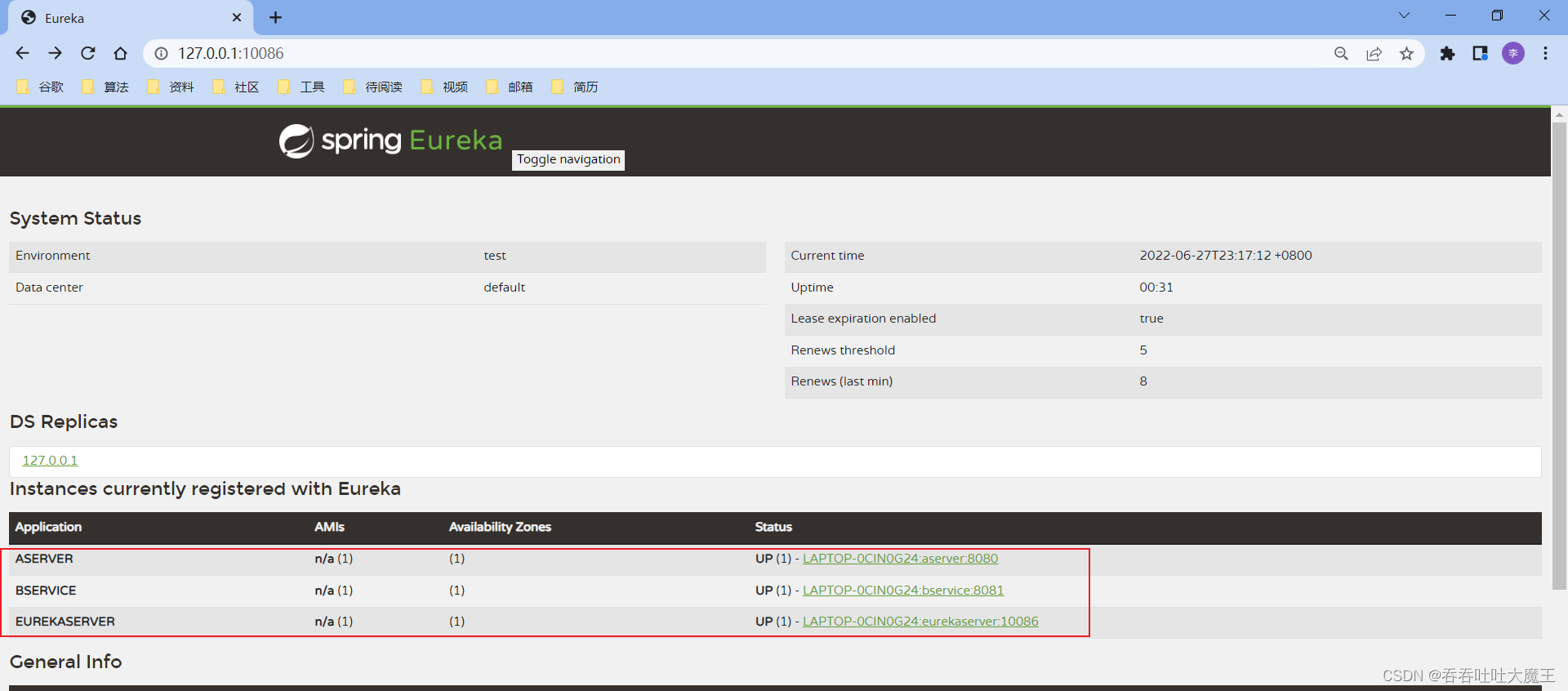Click the Instances currently registered with Eureka heading
Image resolution: width=1568 pixels, height=691 pixels.
click(205, 488)
